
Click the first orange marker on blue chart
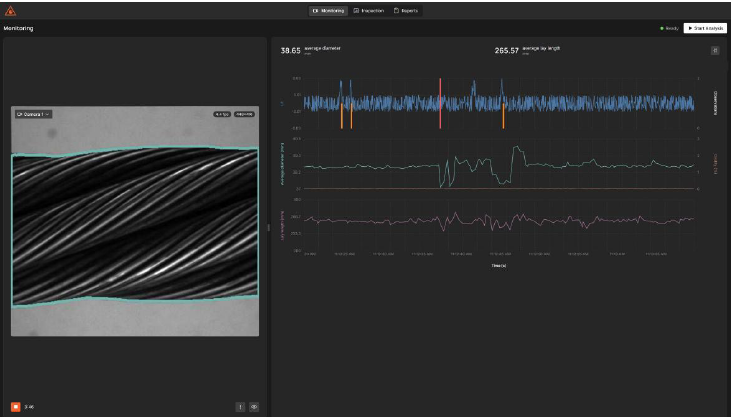click(341, 117)
